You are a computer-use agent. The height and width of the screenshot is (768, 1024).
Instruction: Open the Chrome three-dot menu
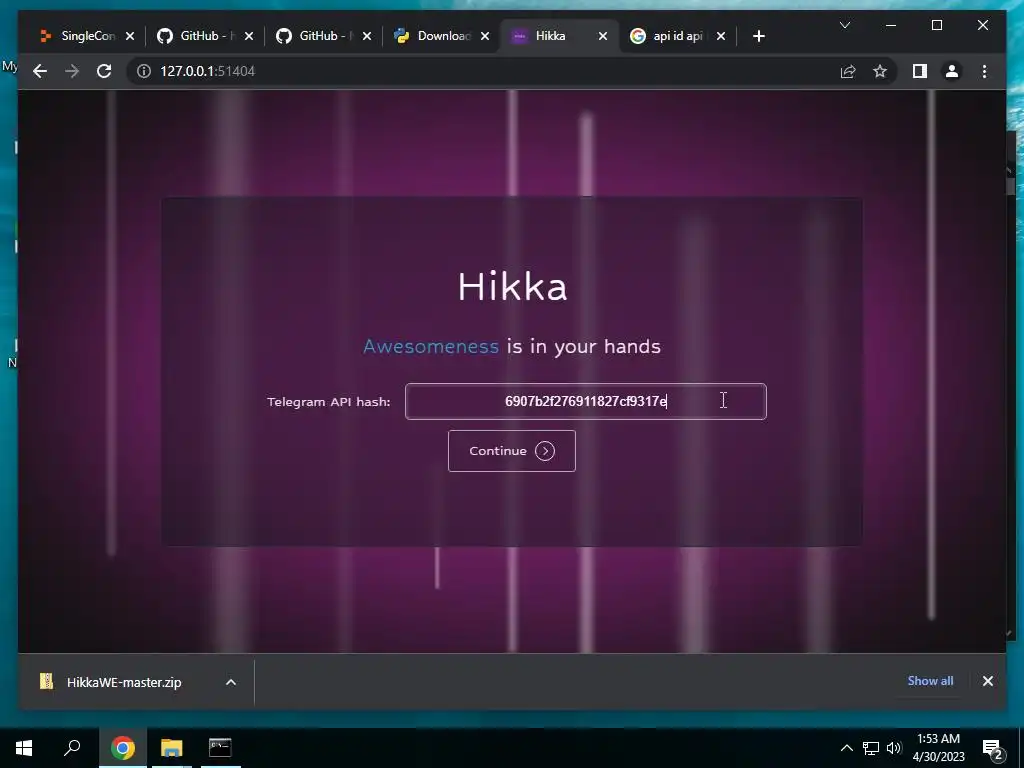tap(984, 71)
